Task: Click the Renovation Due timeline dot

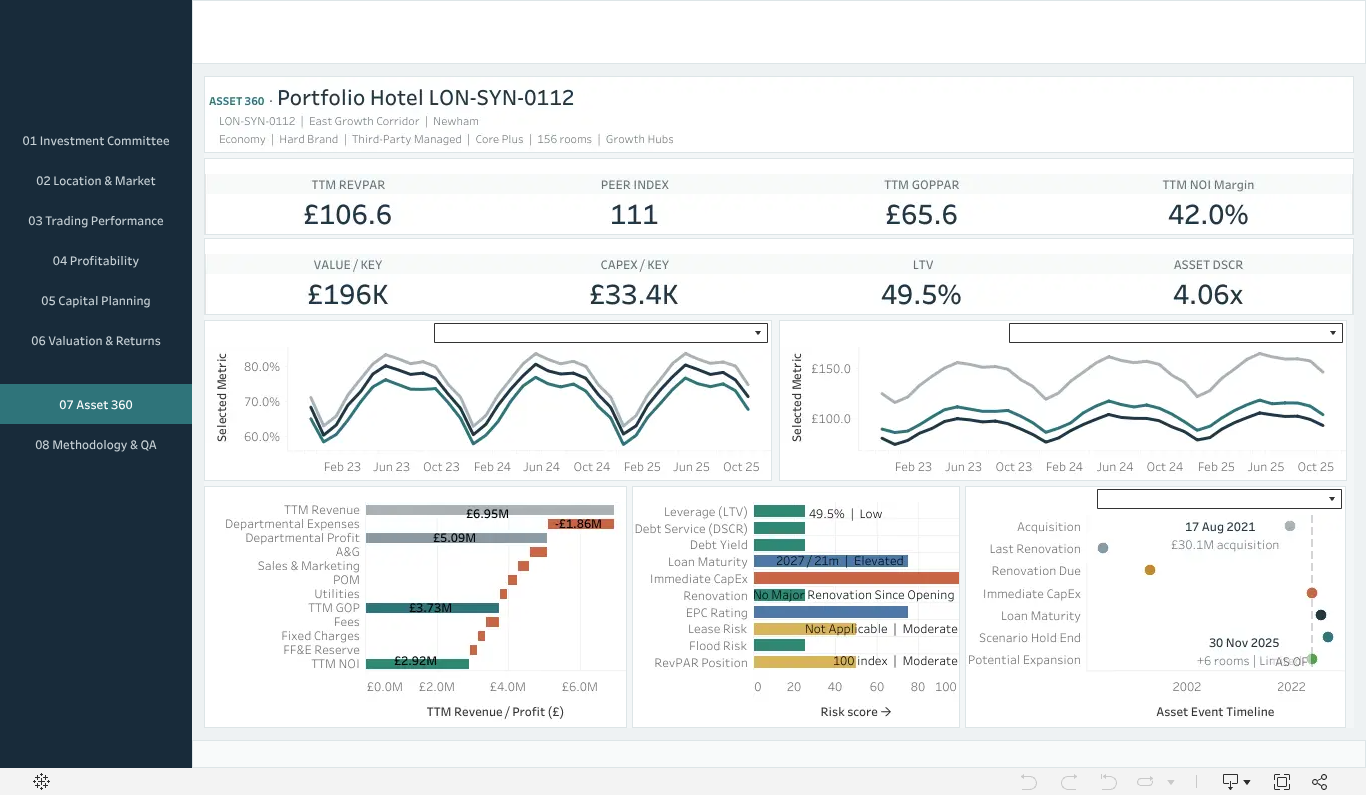Action: [x=1150, y=570]
